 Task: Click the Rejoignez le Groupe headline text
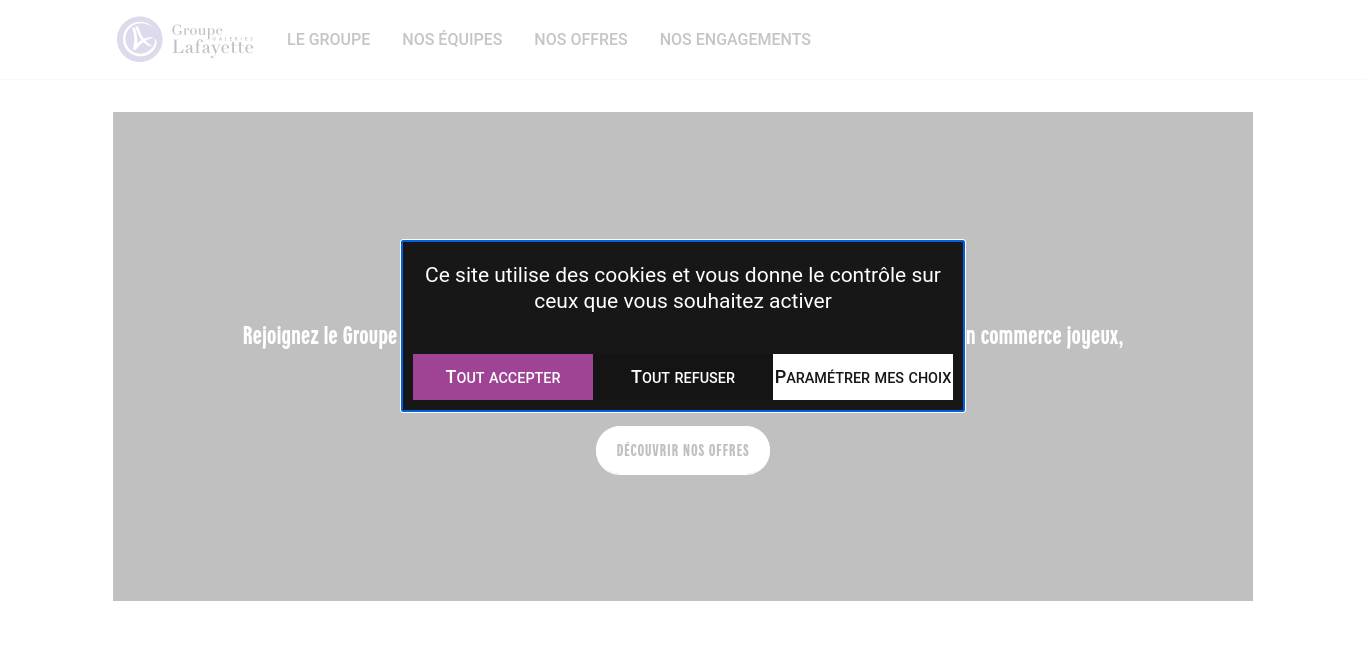[x=683, y=336]
